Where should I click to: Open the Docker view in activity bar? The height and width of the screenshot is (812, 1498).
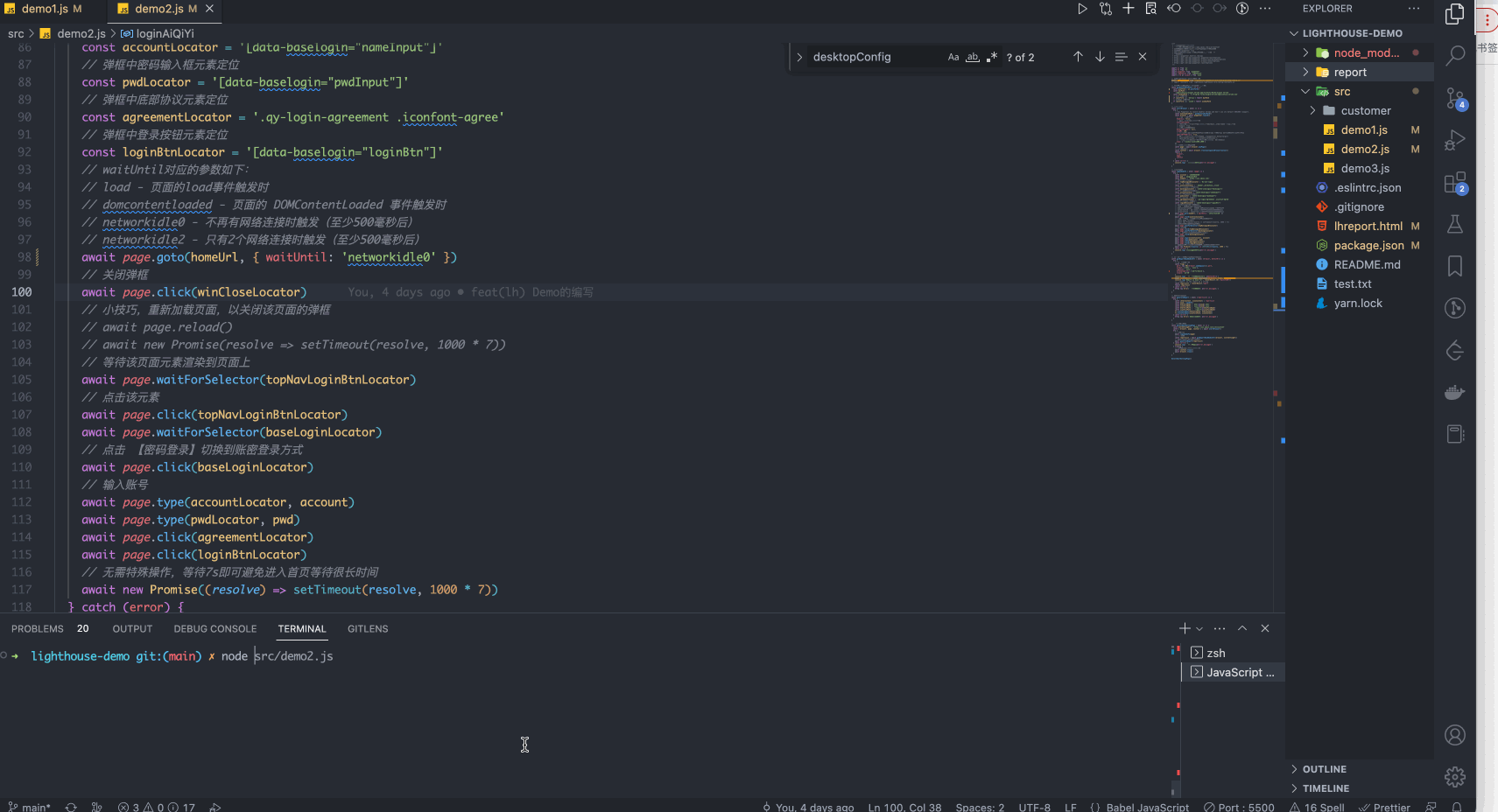(x=1455, y=392)
